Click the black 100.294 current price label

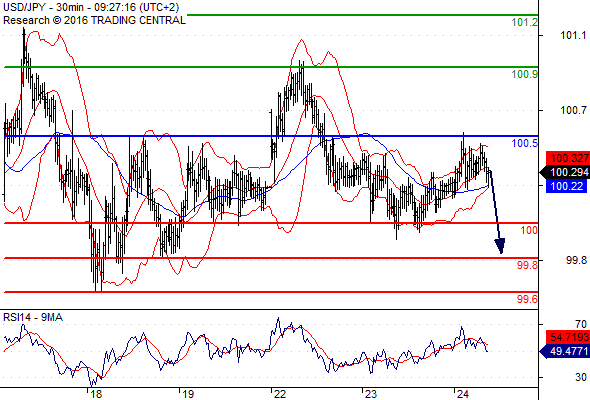tap(565, 172)
